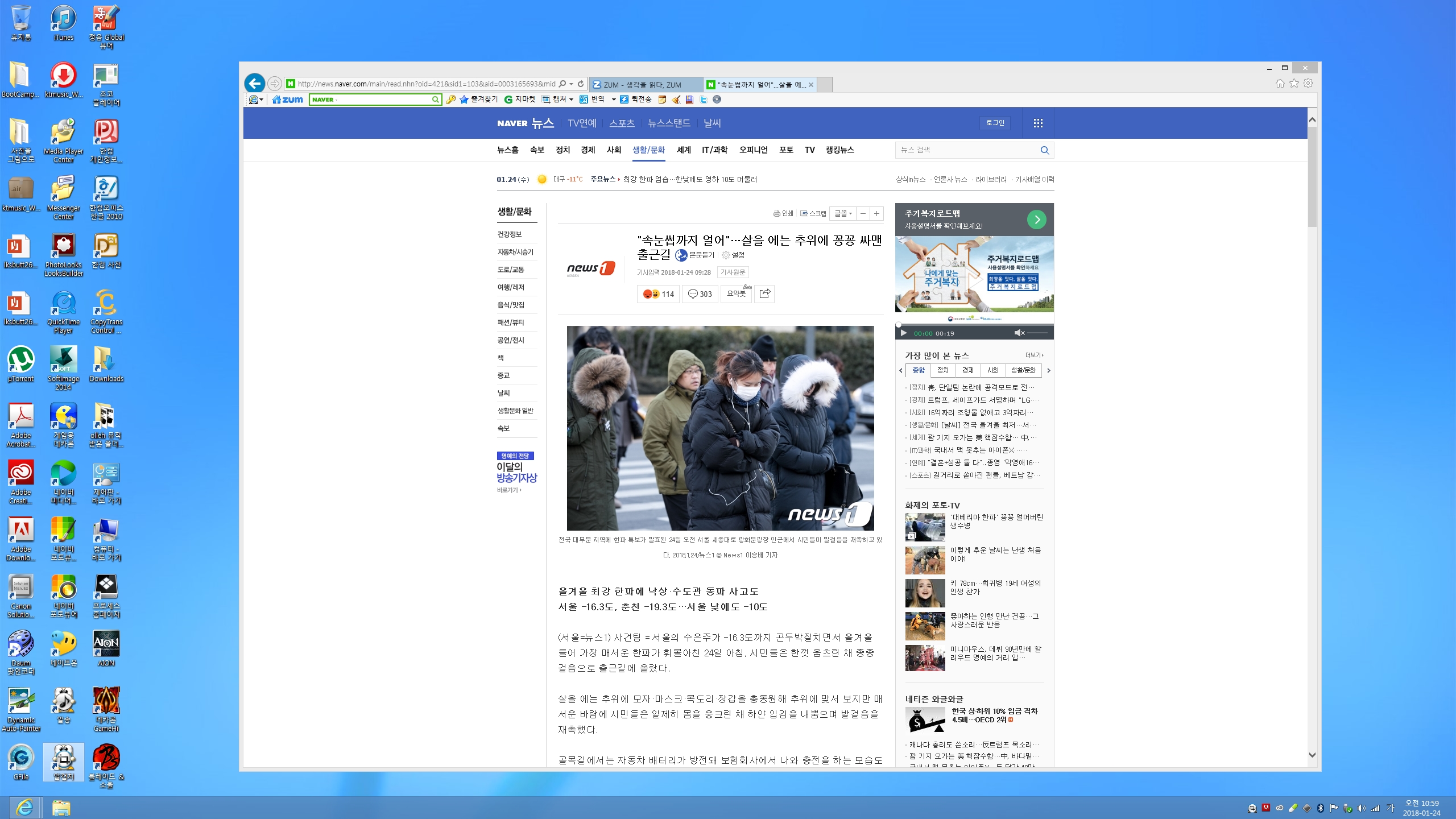Viewport: 1456px width, 819px height.
Task: Expand the 캡쳐 capture dropdown arrow
Action: pos(571,100)
